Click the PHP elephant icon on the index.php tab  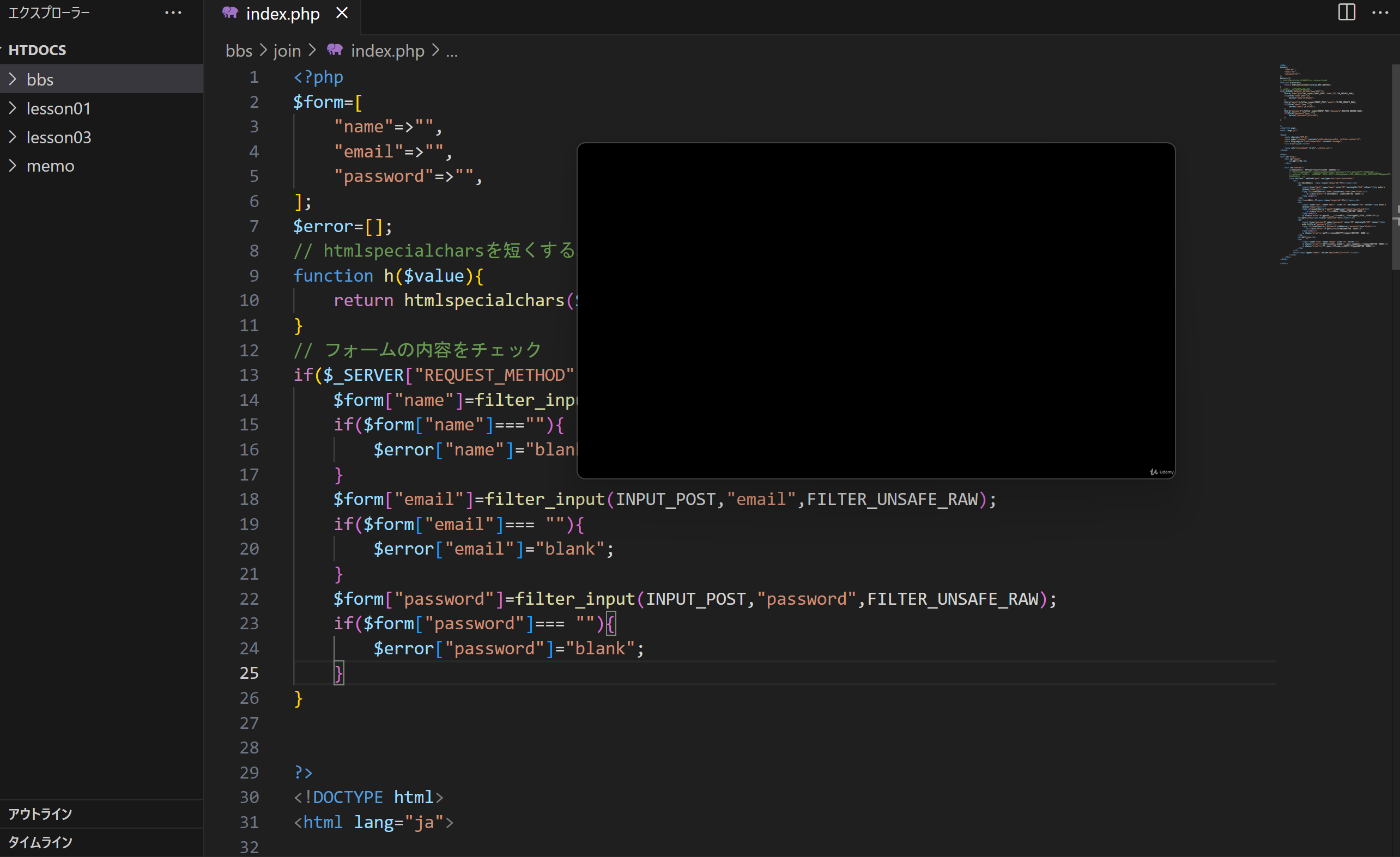click(230, 13)
